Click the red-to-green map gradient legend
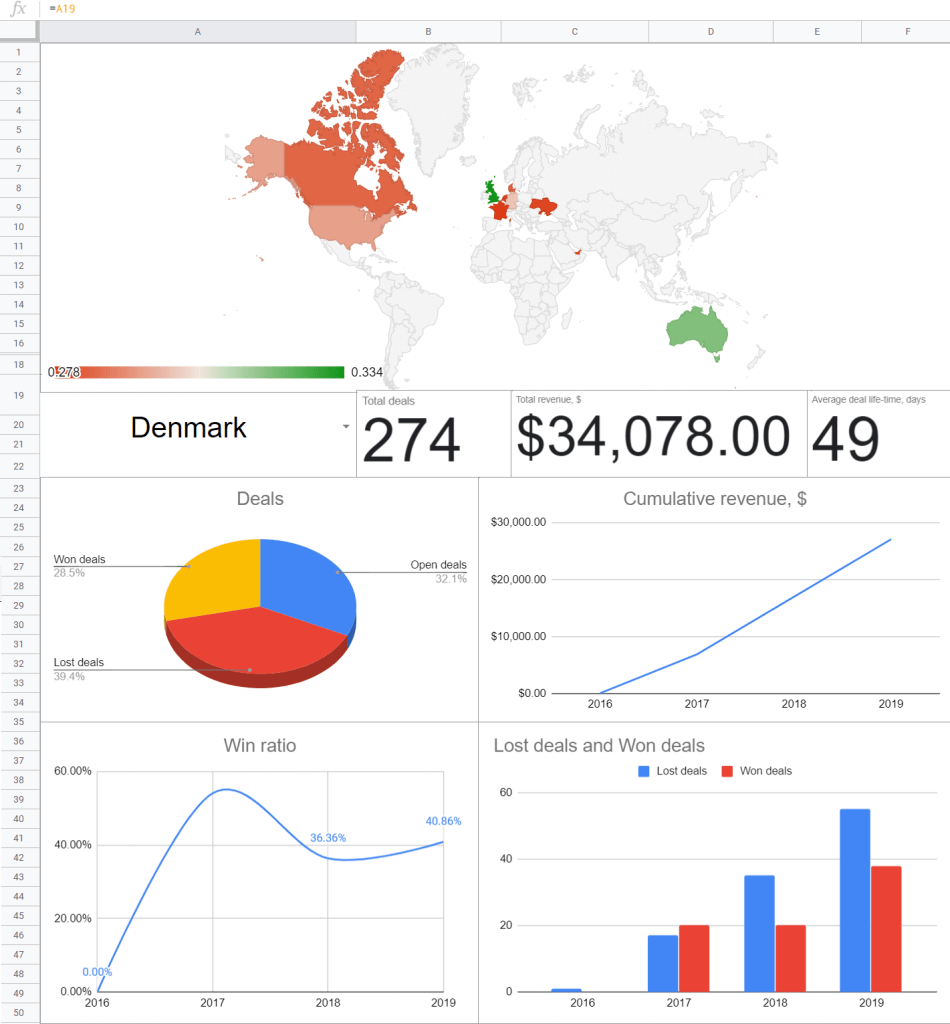This screenshot has width=950, height=1024. [200, 372]
